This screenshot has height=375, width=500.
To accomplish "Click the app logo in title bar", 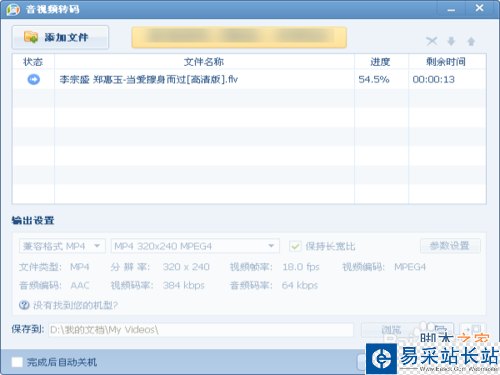I will click(x=13, y=9).
